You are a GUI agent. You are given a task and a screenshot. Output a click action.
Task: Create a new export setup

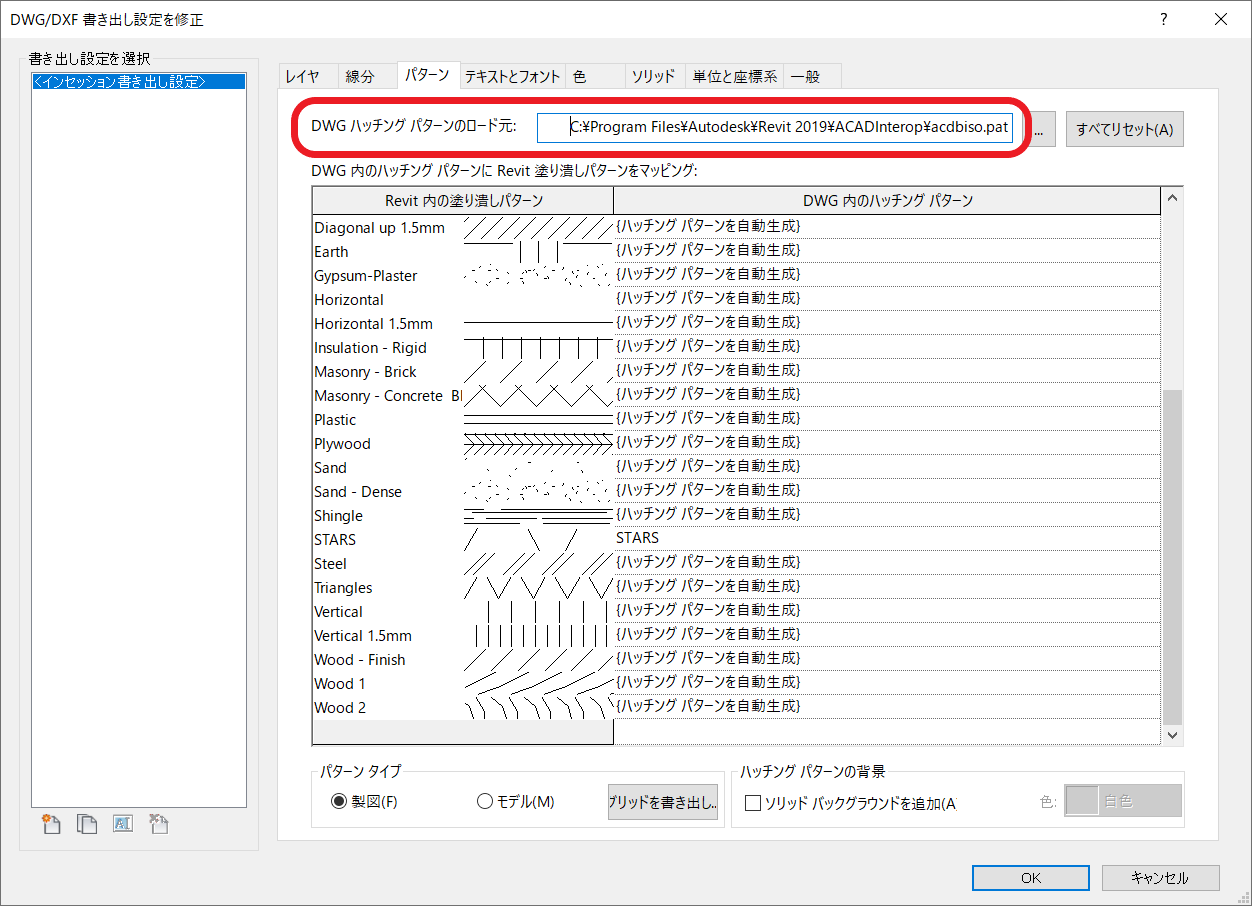point(51,823)
